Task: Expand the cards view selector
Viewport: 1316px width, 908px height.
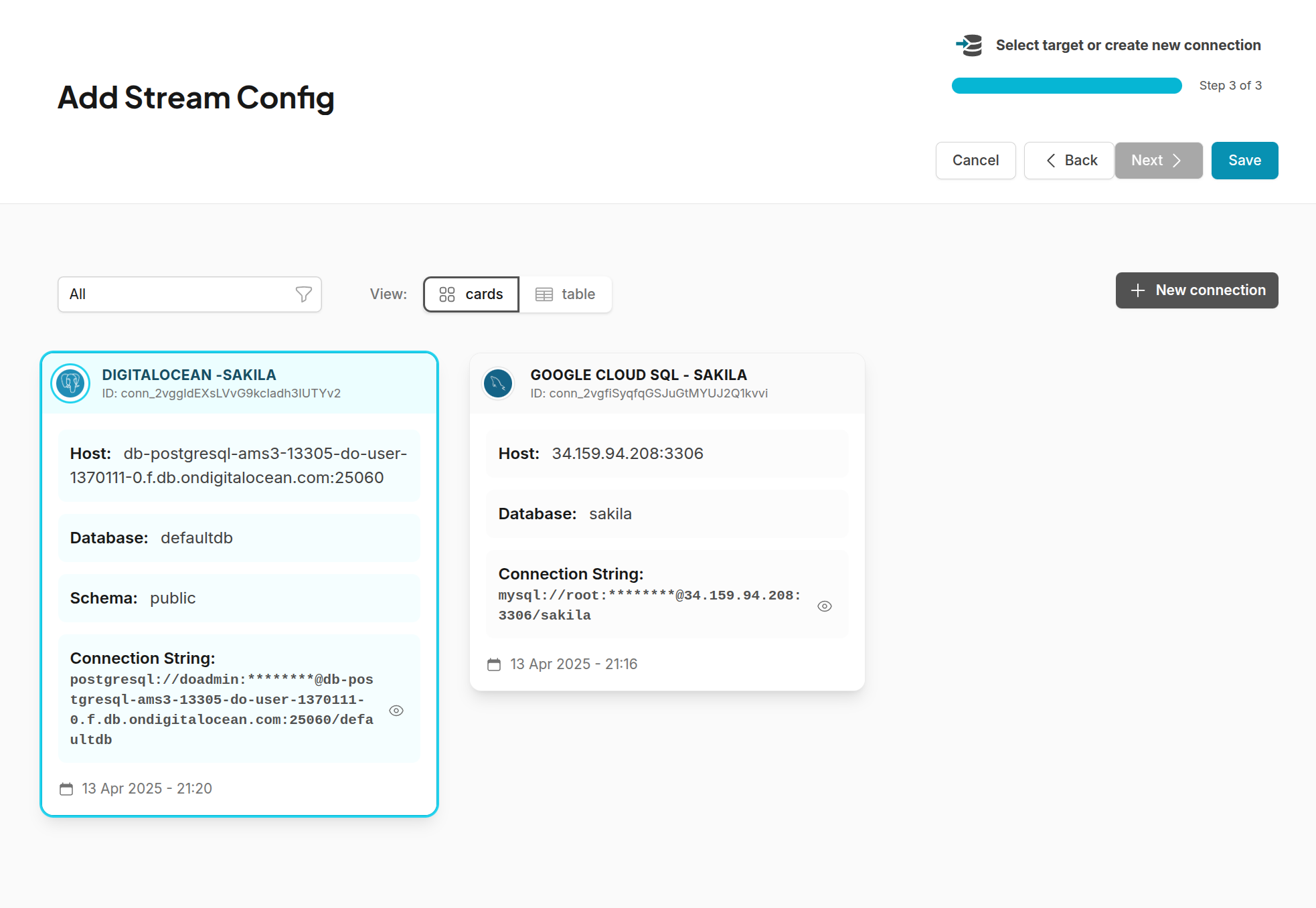Action: pos(470,294)
